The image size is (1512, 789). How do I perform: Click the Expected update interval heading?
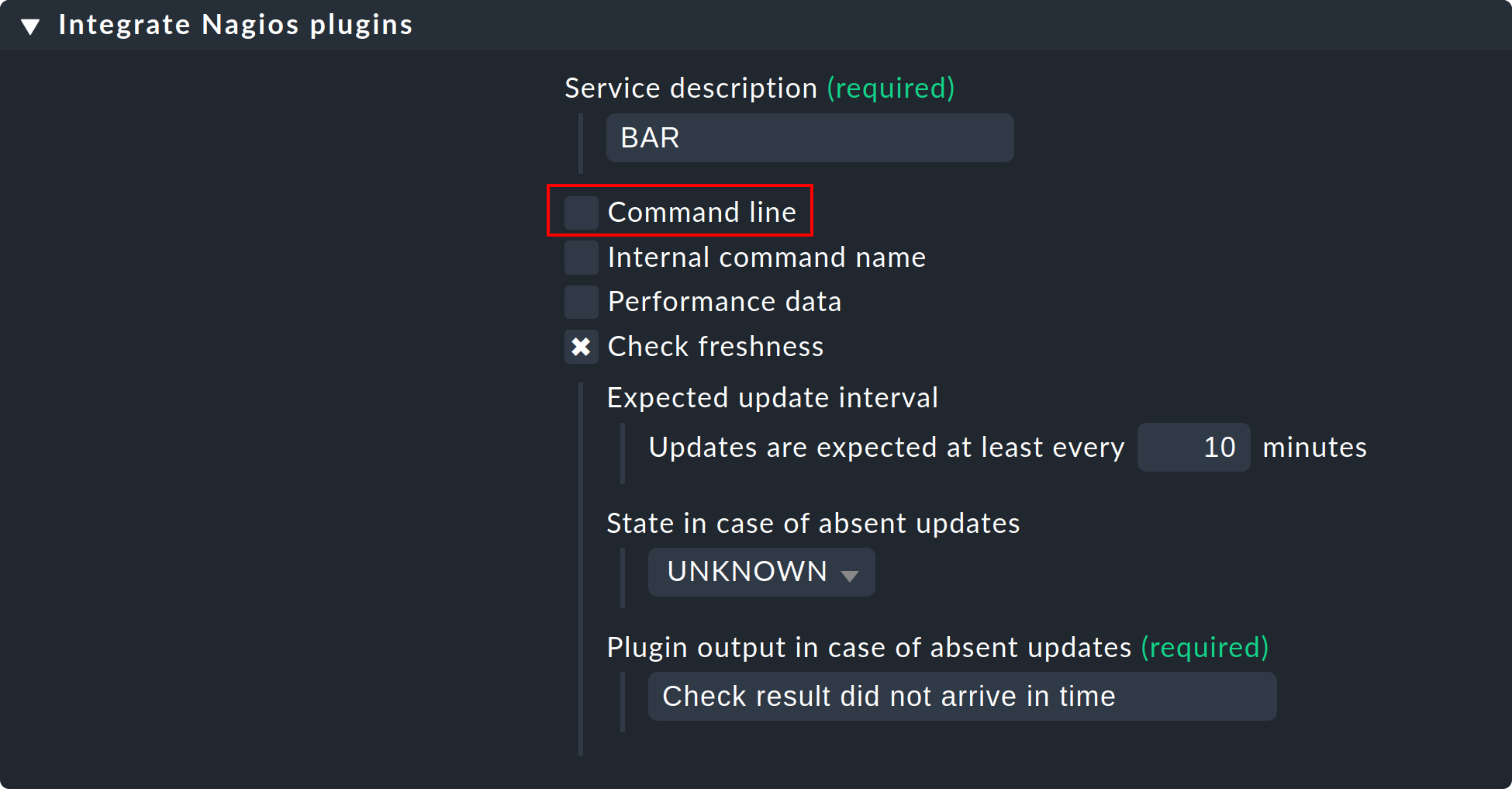772,397
